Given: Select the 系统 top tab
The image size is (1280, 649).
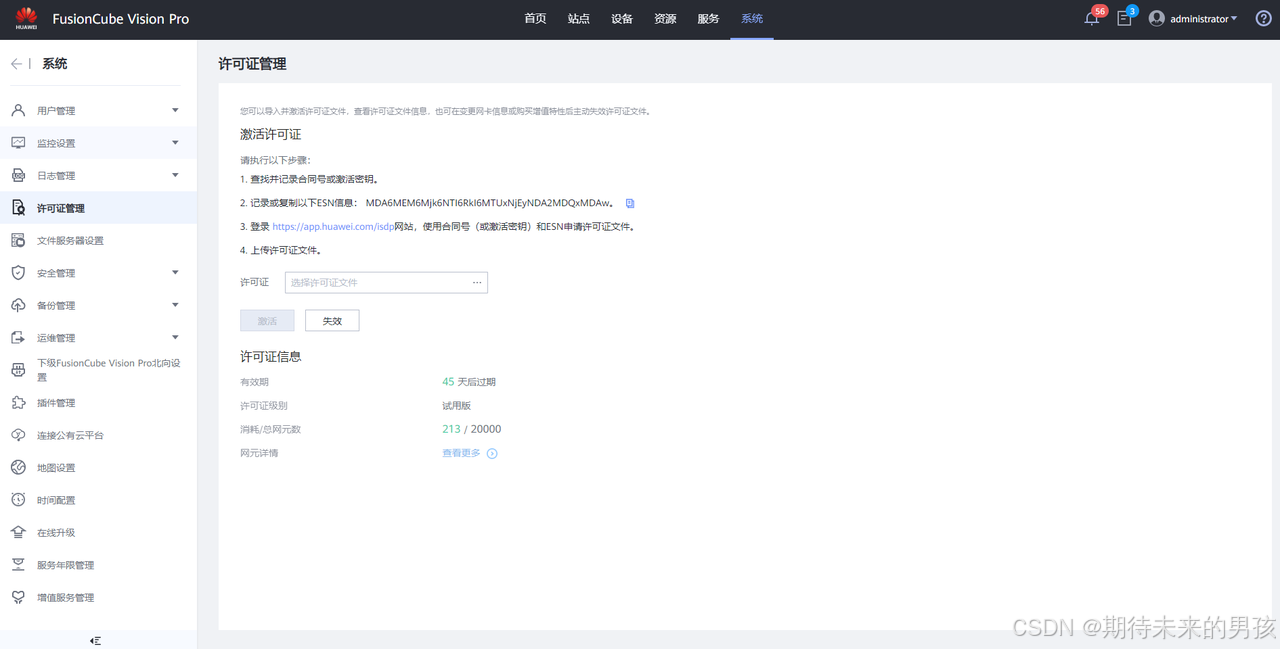Looking at the screenshot, I should (752, 19).
